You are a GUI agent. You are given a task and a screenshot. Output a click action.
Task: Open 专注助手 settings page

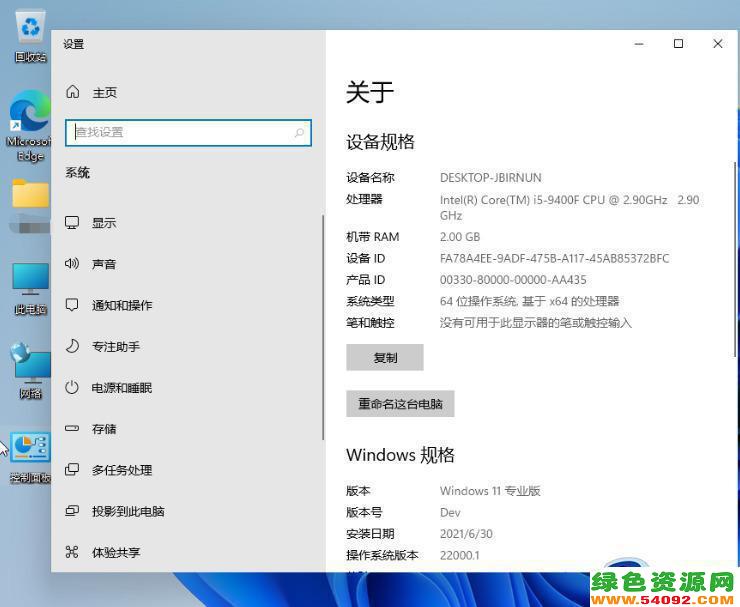pyautogui.click(x=116, y=347)
